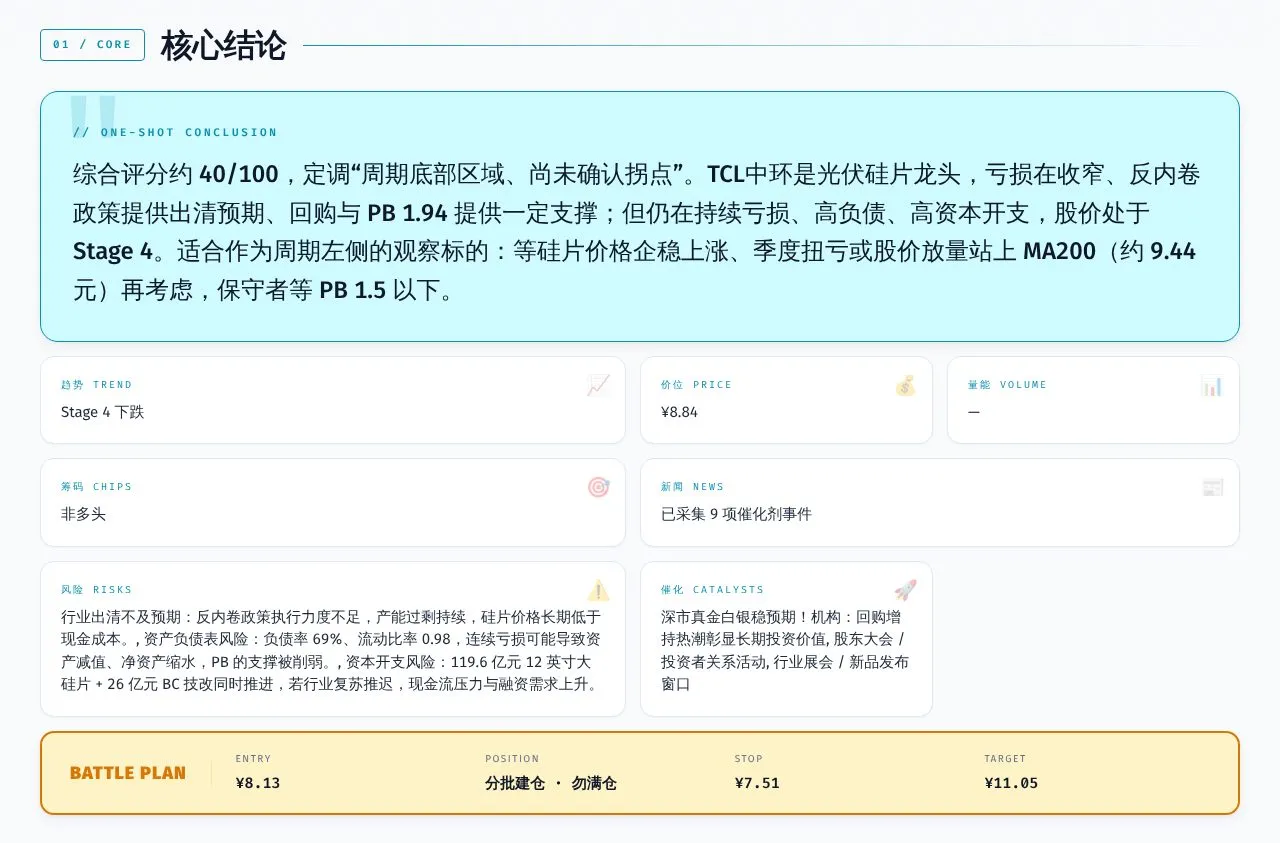This screenshot has height=843, width=1280.
Task: Click the 趋势 TREND card label
Action: pos(96,385)
